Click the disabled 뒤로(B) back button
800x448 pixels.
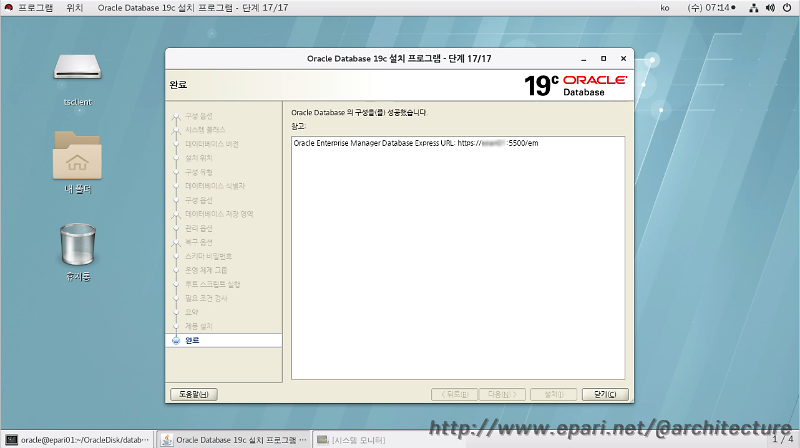point(454,394)
